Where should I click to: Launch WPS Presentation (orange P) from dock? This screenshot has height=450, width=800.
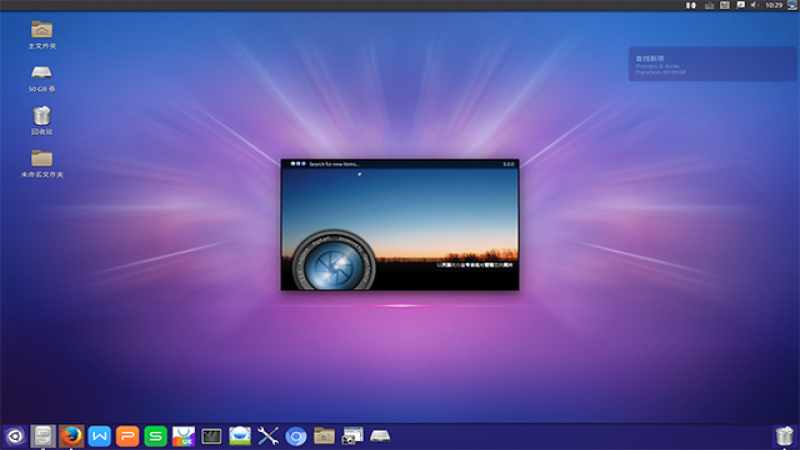tap(127, 436)
